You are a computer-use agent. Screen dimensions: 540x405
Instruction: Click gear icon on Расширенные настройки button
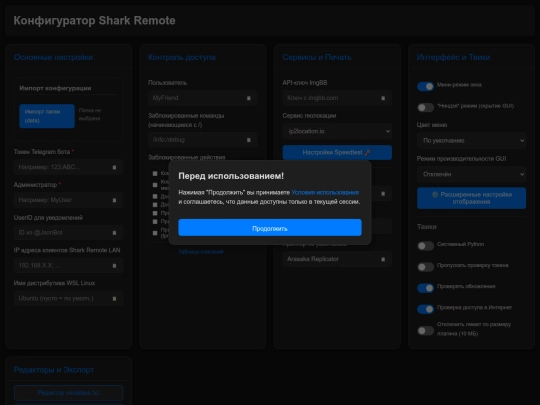click(x=435, y=195)
